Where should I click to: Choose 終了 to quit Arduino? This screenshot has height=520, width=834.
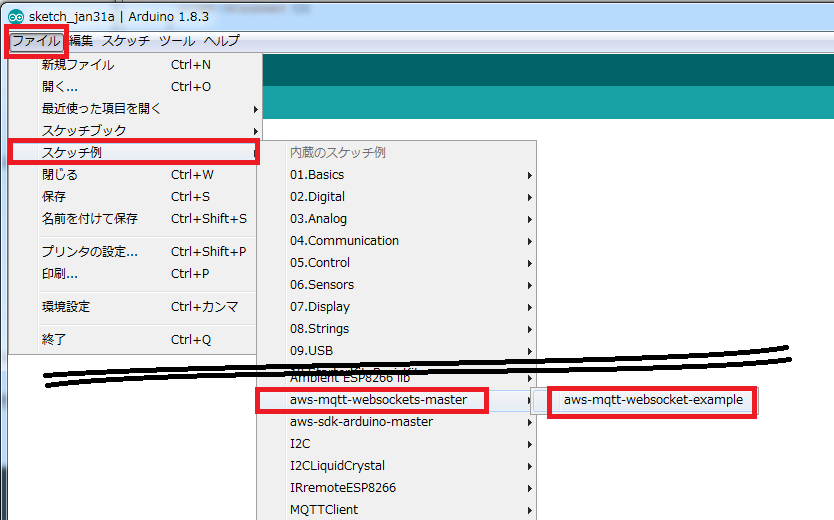pos(134,340)
